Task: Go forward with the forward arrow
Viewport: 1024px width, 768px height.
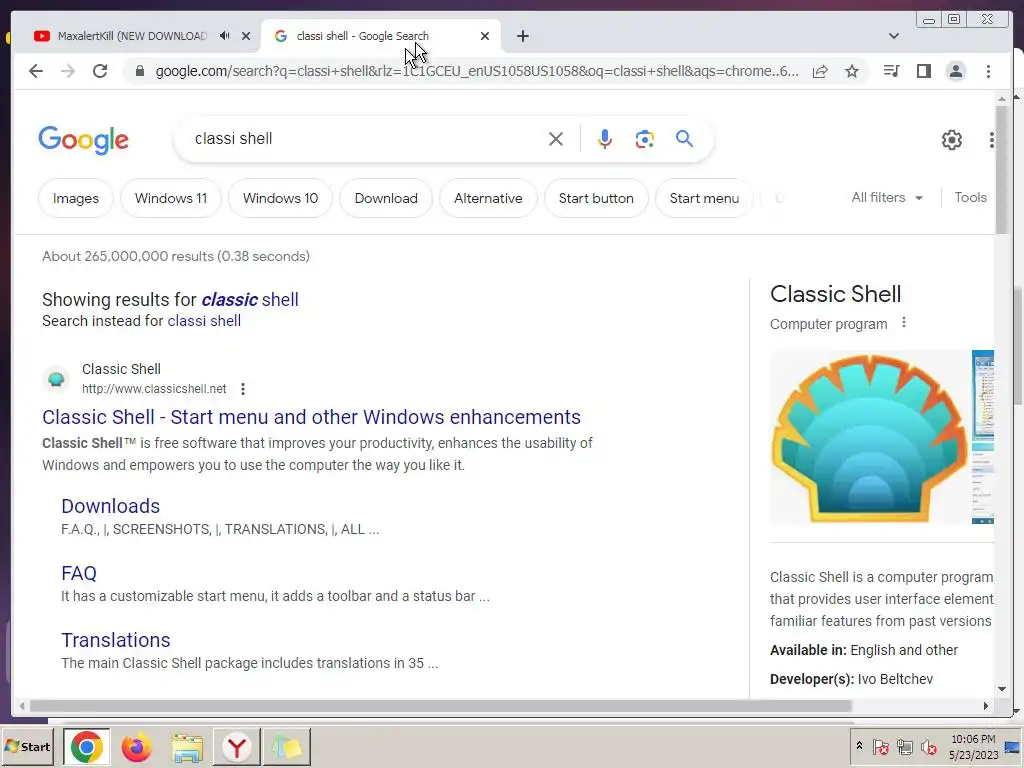Action: 68,71
